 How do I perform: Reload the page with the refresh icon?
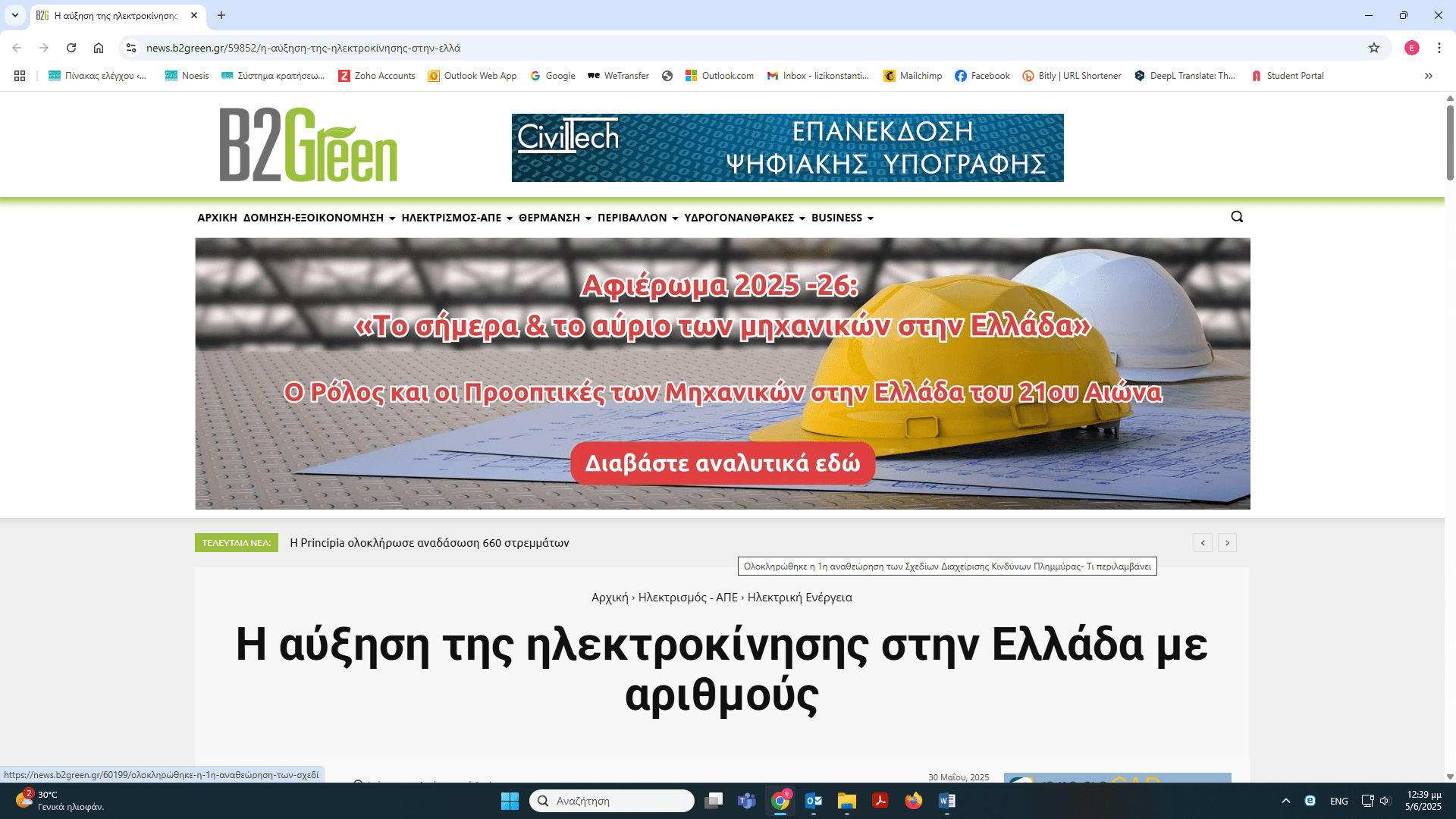click(71, 48)
